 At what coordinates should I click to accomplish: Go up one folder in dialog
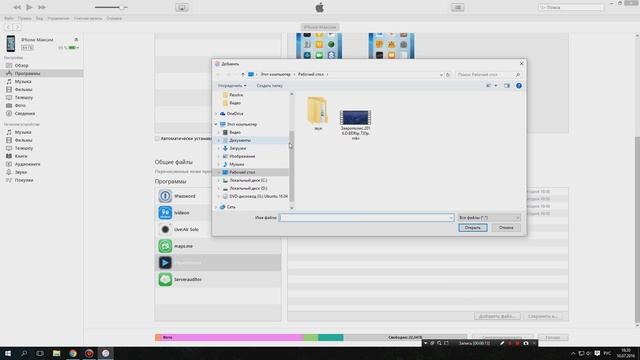[x=243, y=75]
